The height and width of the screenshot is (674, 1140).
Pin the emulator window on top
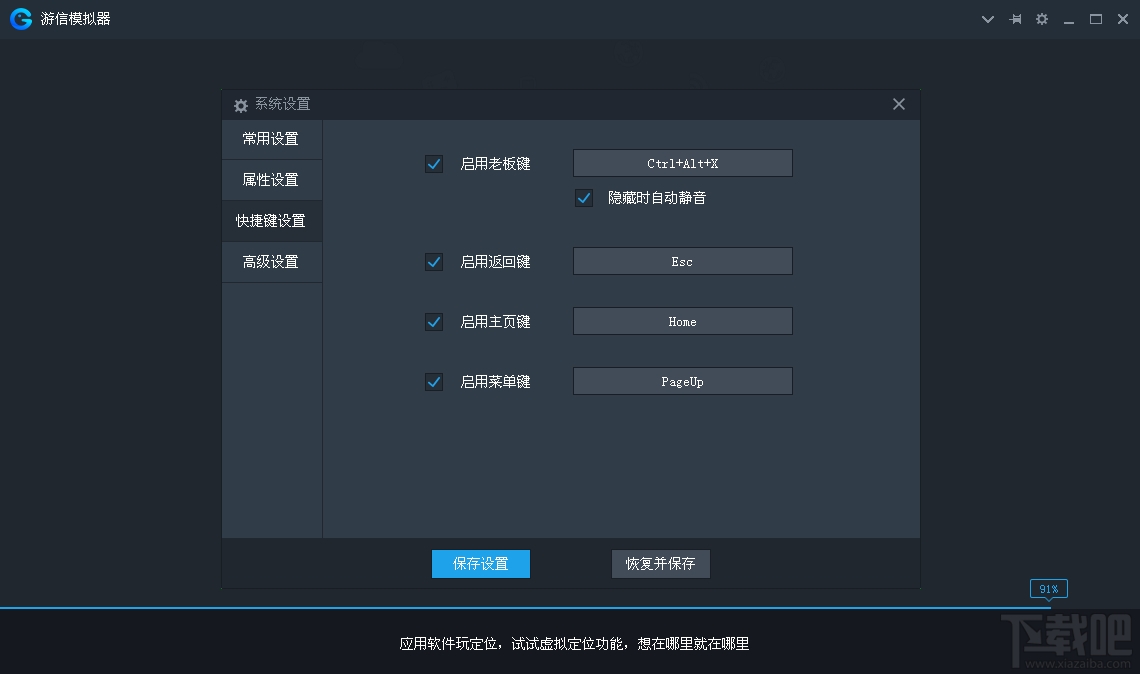point(1015,18)
